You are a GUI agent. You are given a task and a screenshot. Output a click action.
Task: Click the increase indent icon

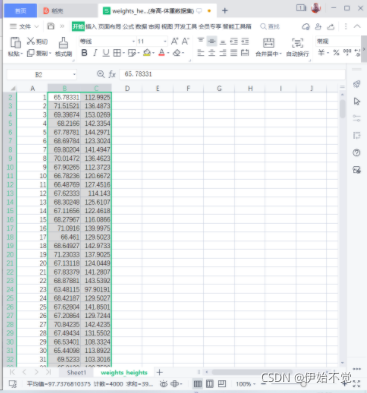coord(245,41)
